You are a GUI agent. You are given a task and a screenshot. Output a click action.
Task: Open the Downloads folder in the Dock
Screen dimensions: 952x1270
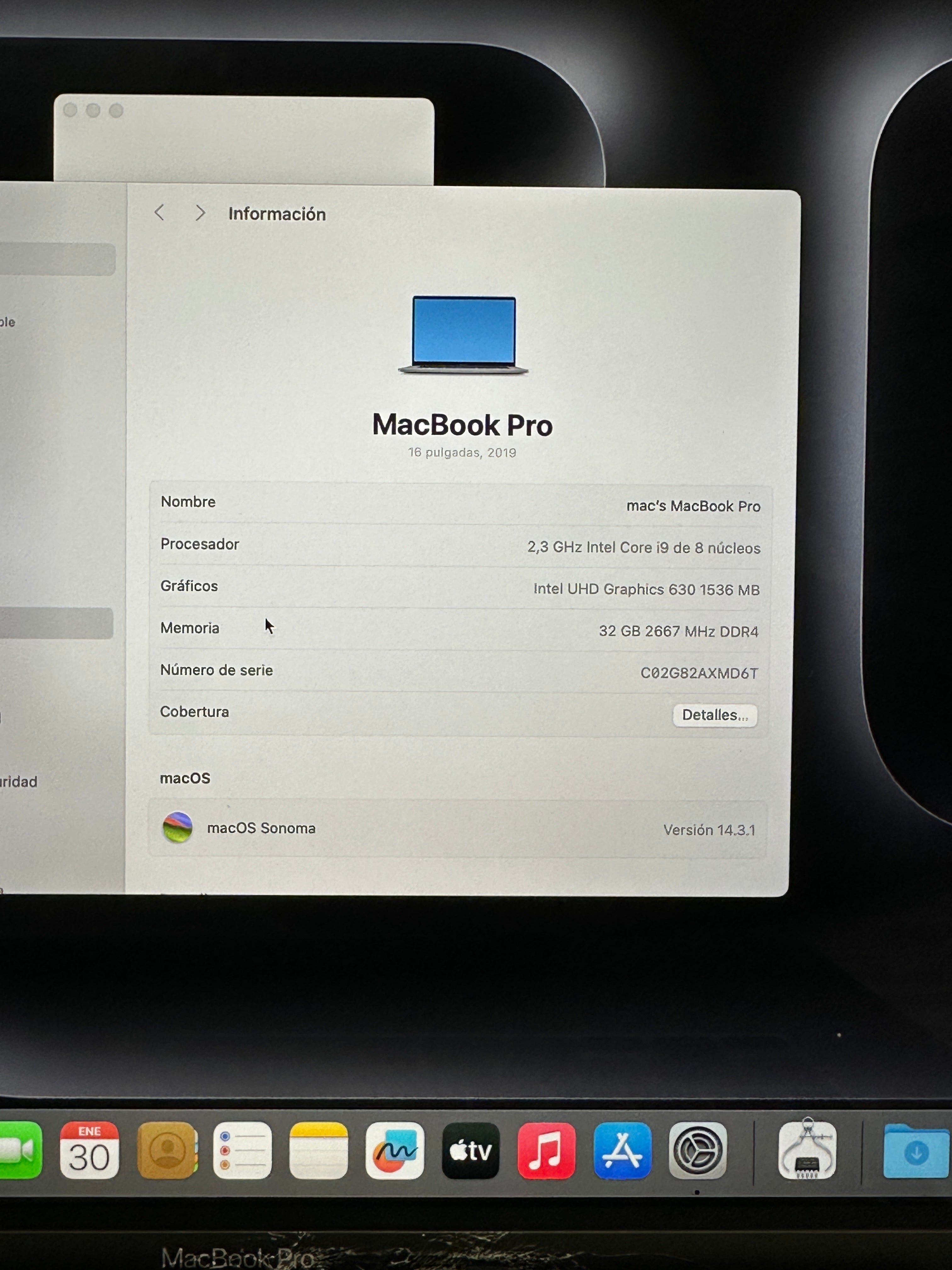[x=917, y=1151]
